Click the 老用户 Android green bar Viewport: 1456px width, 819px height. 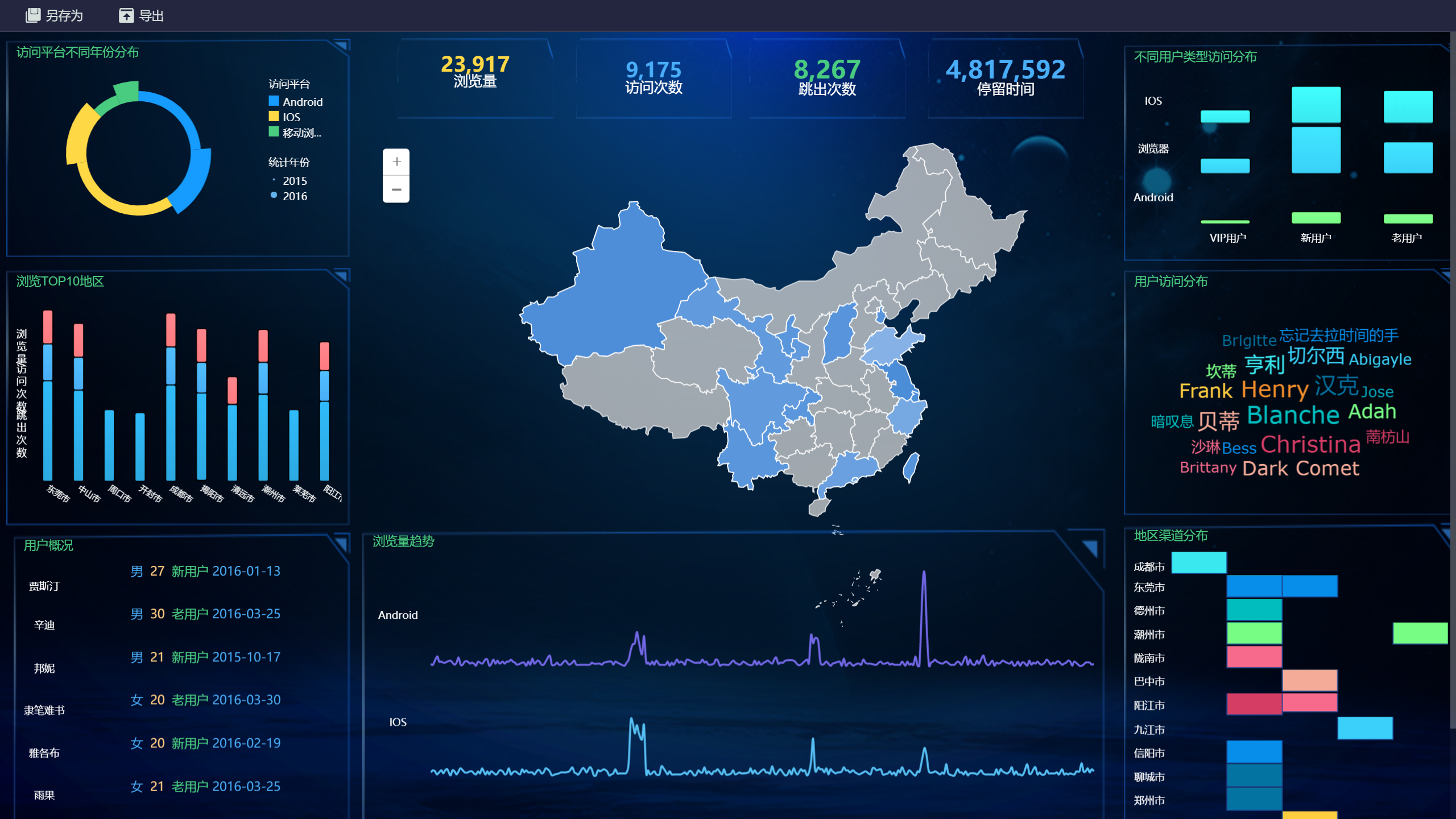(1408, 218)
